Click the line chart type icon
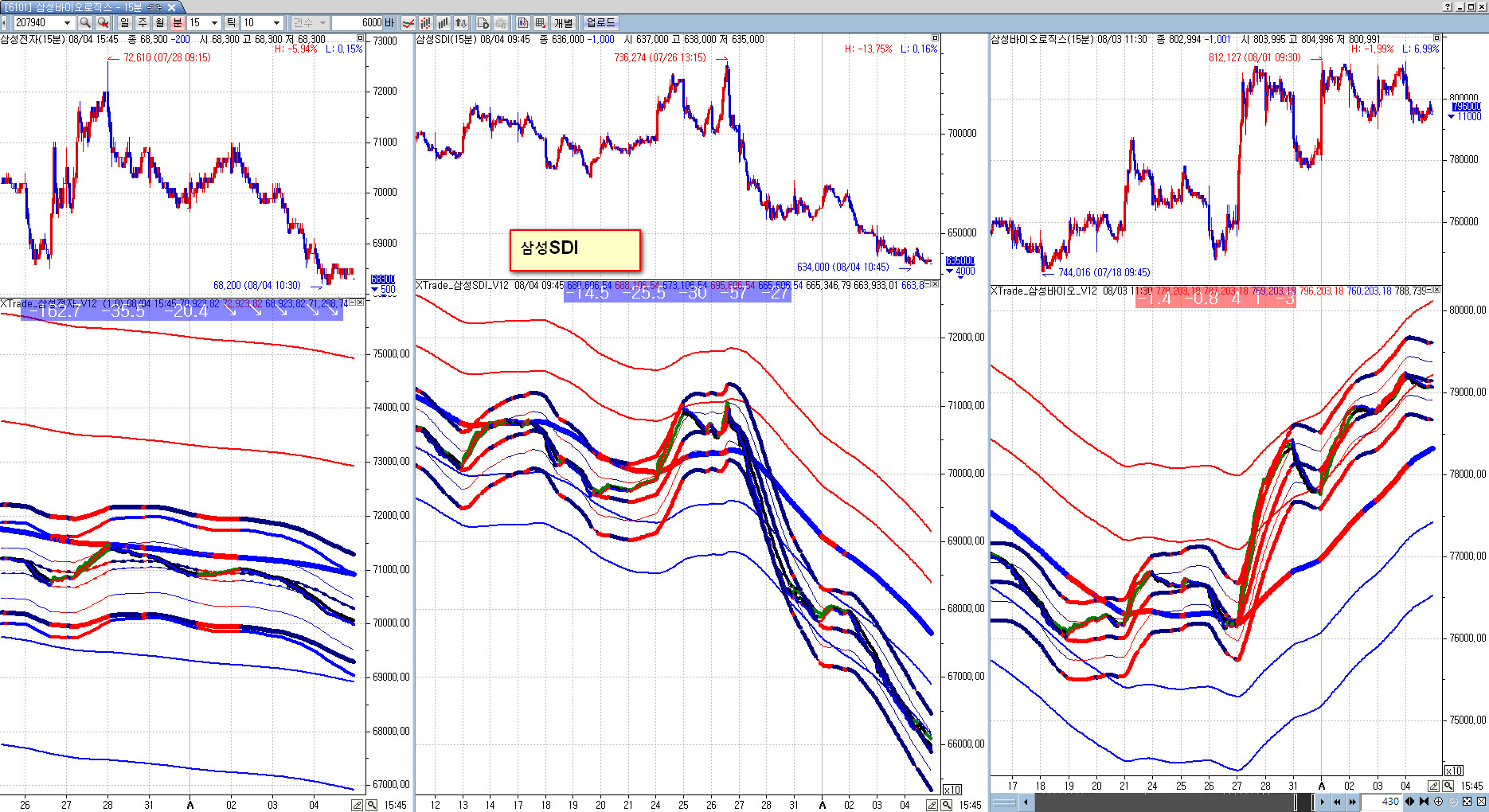1489x812 pixels. (408, 23)
